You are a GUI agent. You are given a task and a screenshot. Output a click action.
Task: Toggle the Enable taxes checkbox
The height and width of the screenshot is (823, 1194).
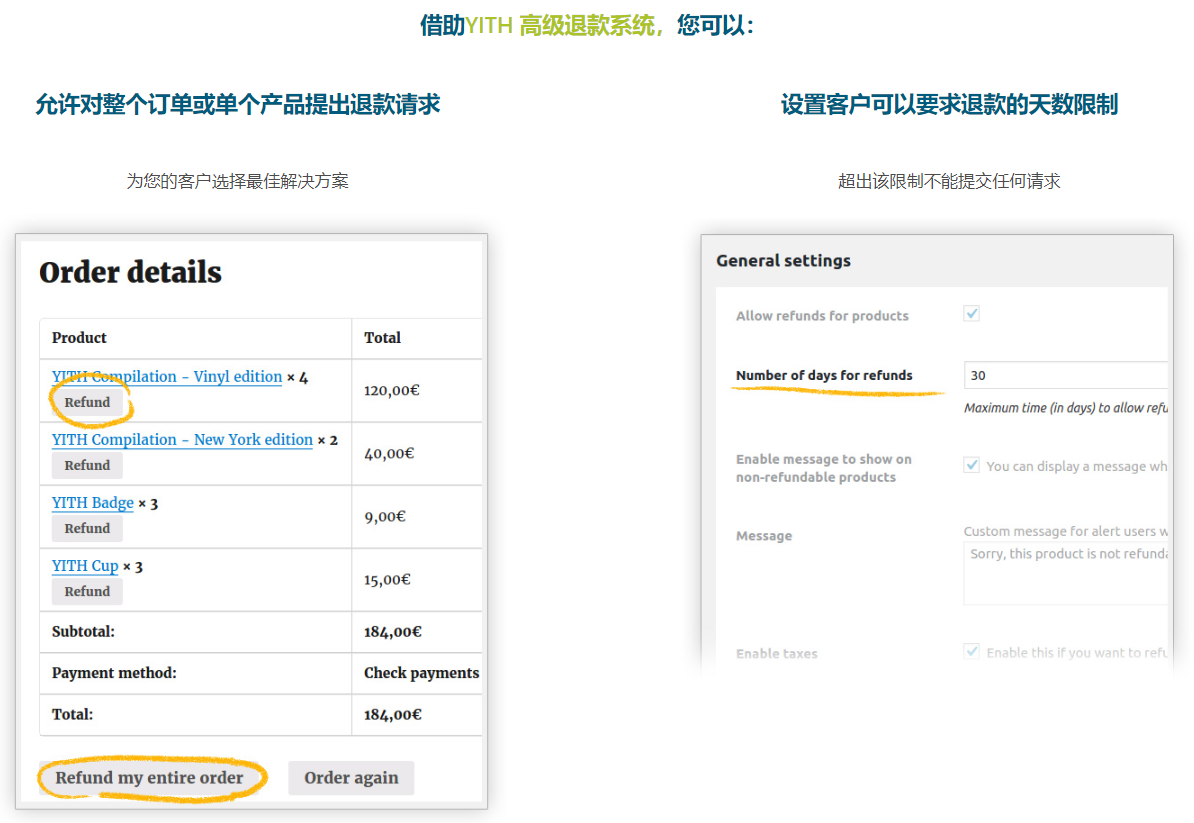pyautogui.click(x=972, y=651)
